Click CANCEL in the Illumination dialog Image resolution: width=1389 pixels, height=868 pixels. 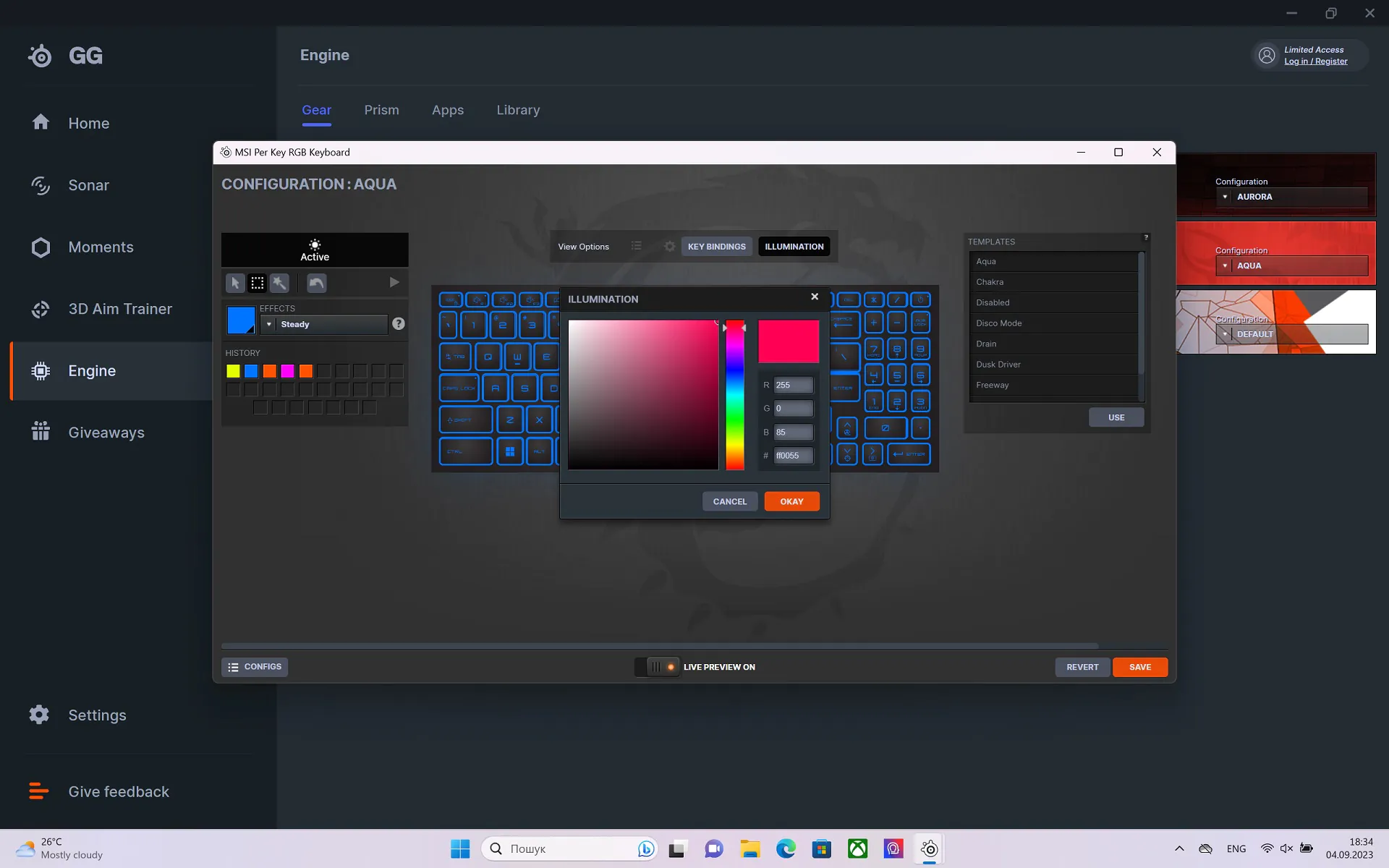pyautogui.click(x=729, y=501)
